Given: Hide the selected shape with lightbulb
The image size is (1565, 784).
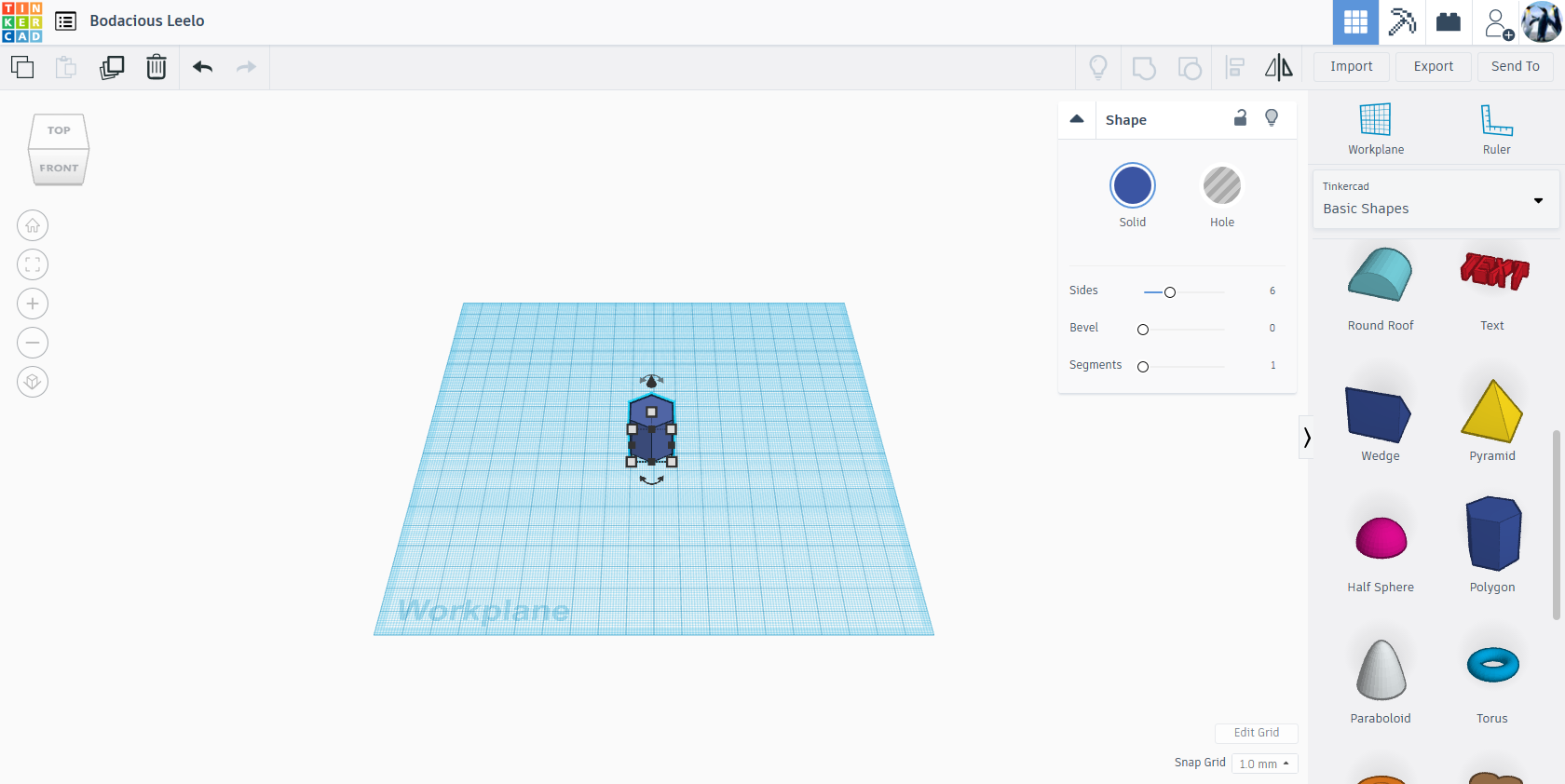Looking at the screenshot, I should (x=1272, y=117).
